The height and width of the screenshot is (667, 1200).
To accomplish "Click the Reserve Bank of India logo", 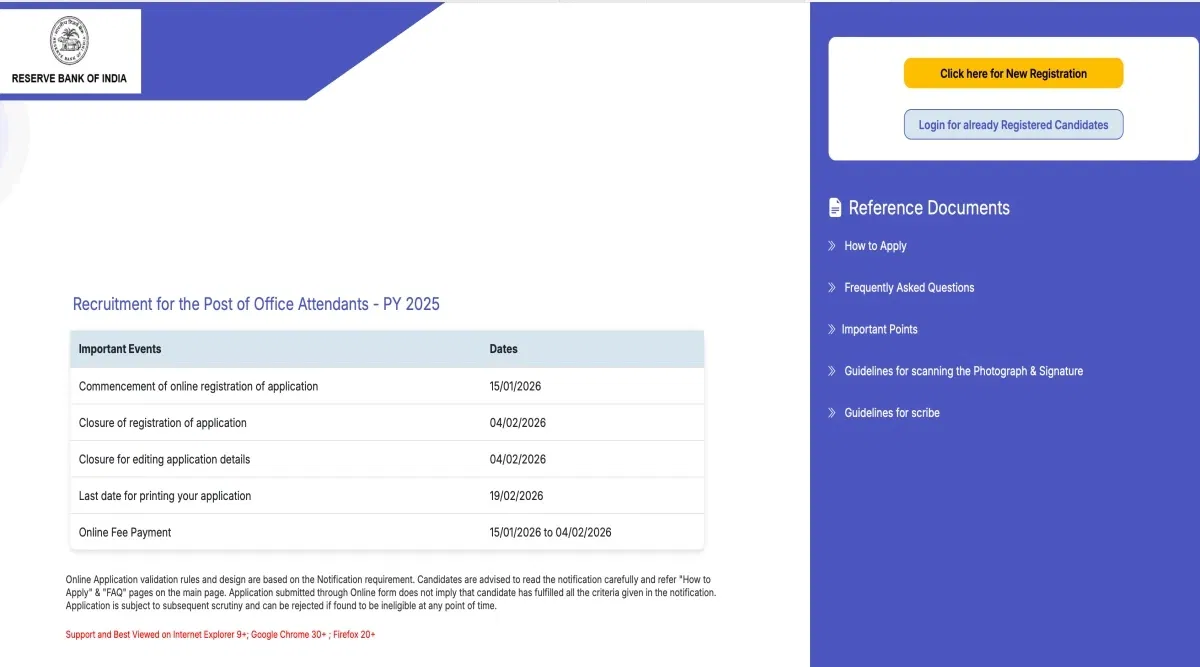I will (70, 50).
